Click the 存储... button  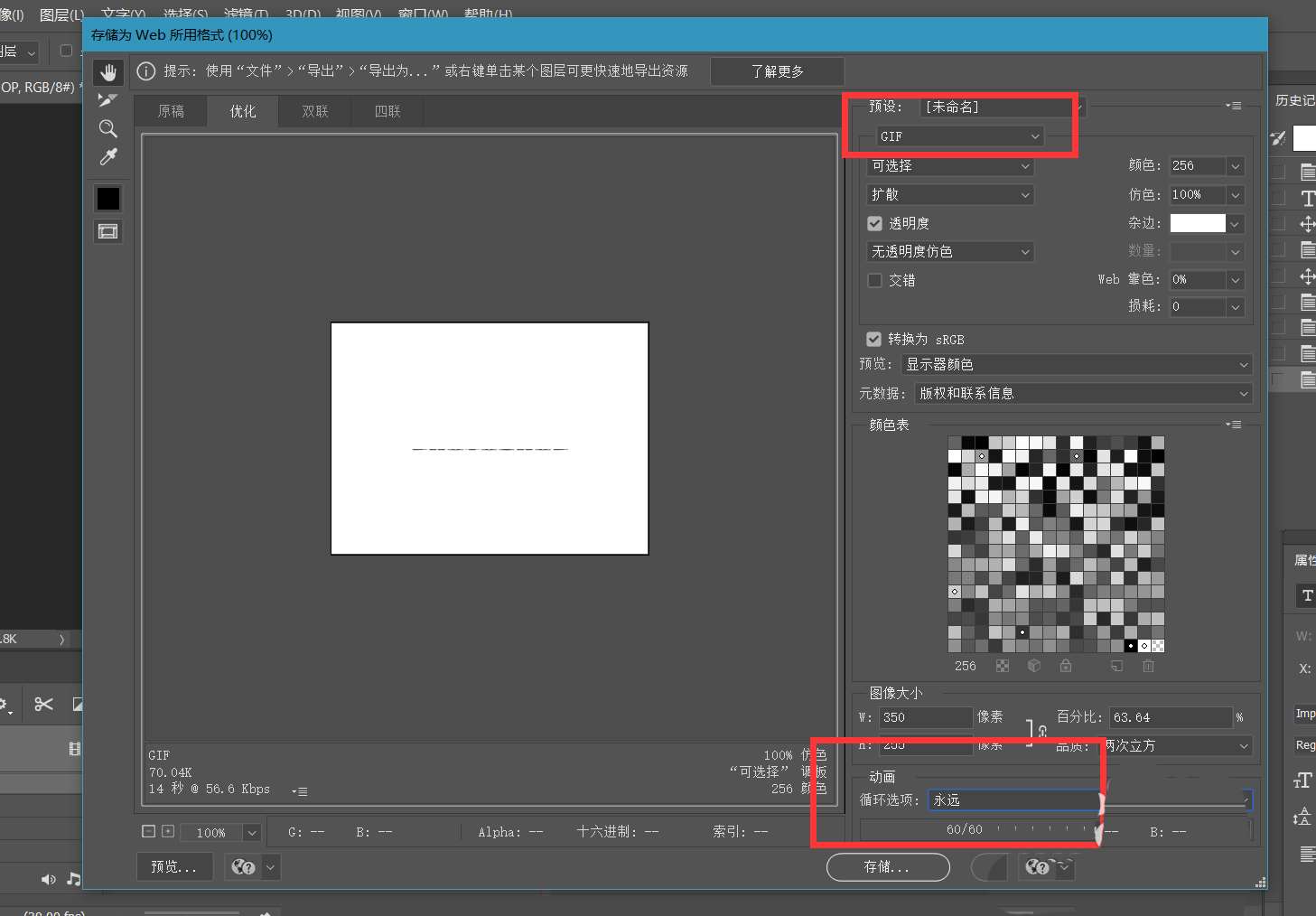[887, 867]
